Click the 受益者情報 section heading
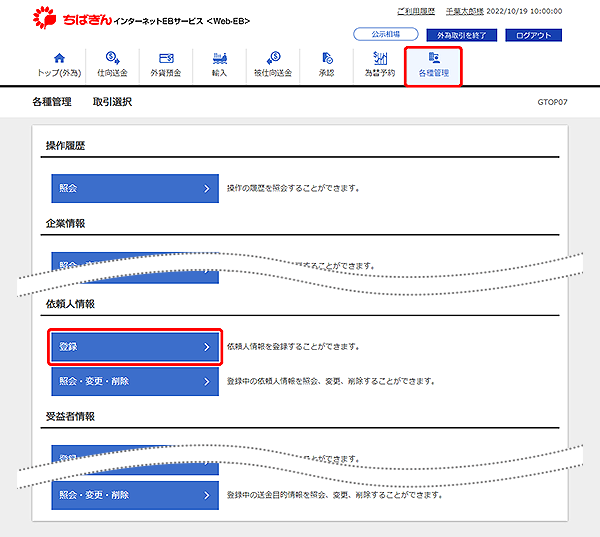The height and width of the screenshot is (537, 600). [x=70, y=416]
